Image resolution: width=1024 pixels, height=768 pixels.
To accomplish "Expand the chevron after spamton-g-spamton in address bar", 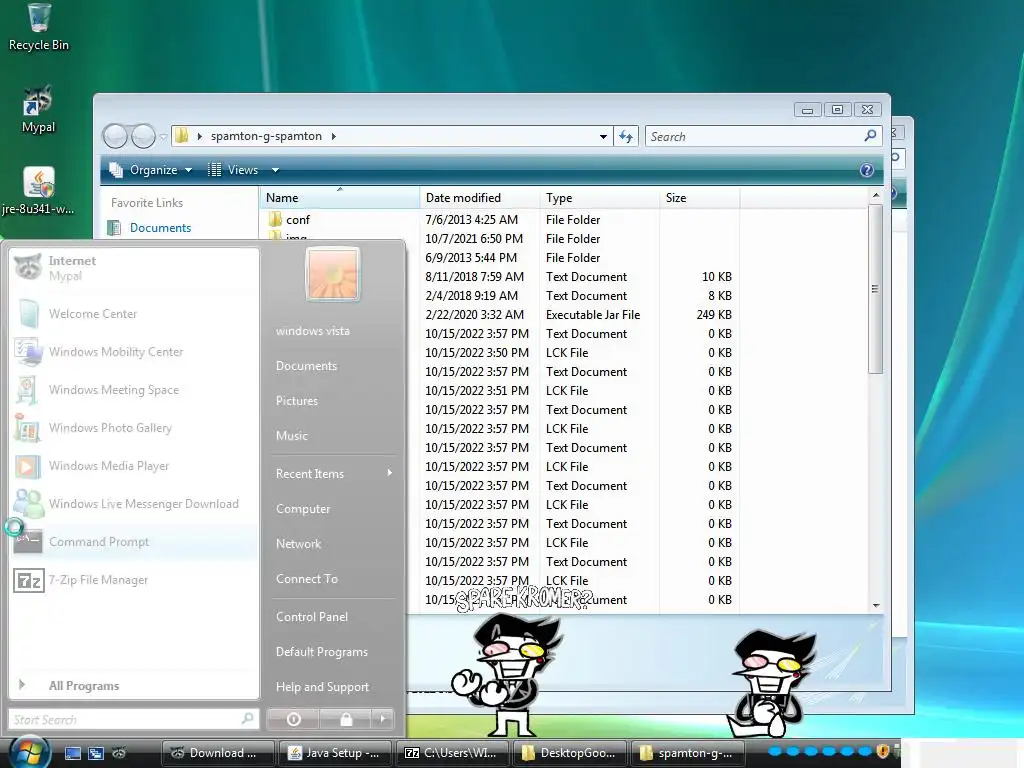I will (x=334, y=136).
